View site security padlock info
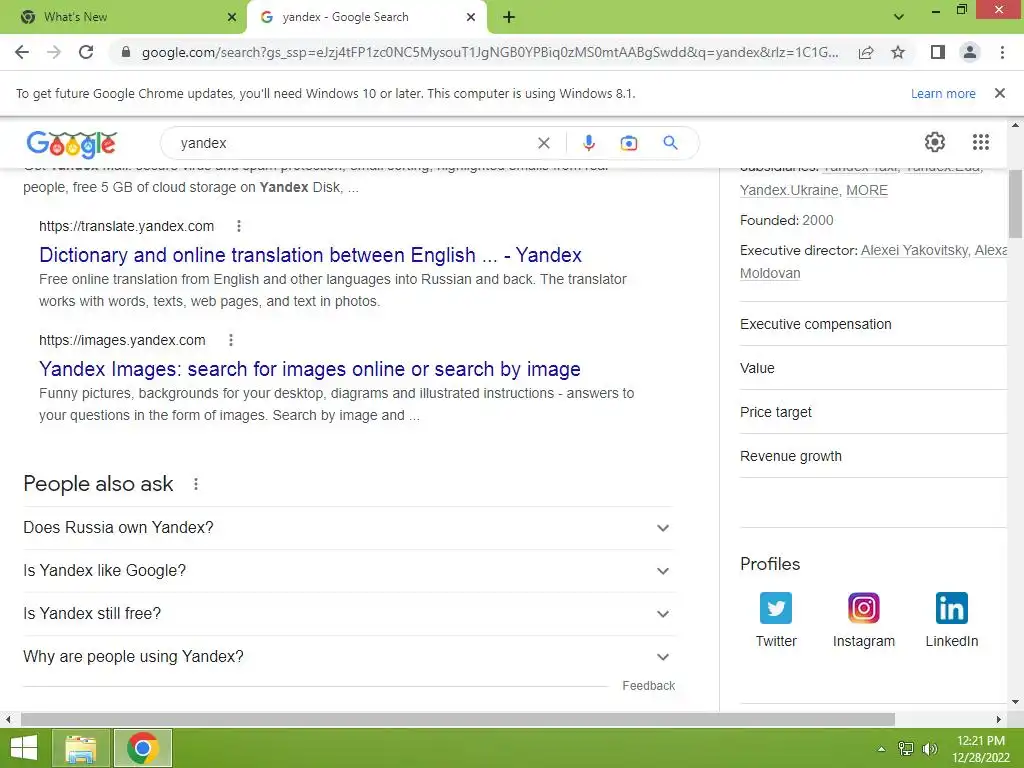The image size is (1024, 768). click(x=126, y=52)
